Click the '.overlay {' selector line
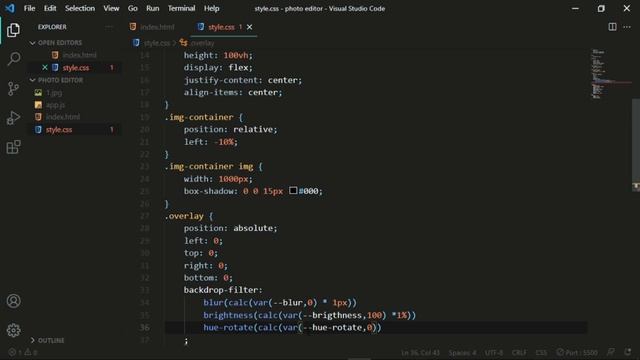Viewport: 640px width, 360px height. point(189,216)
